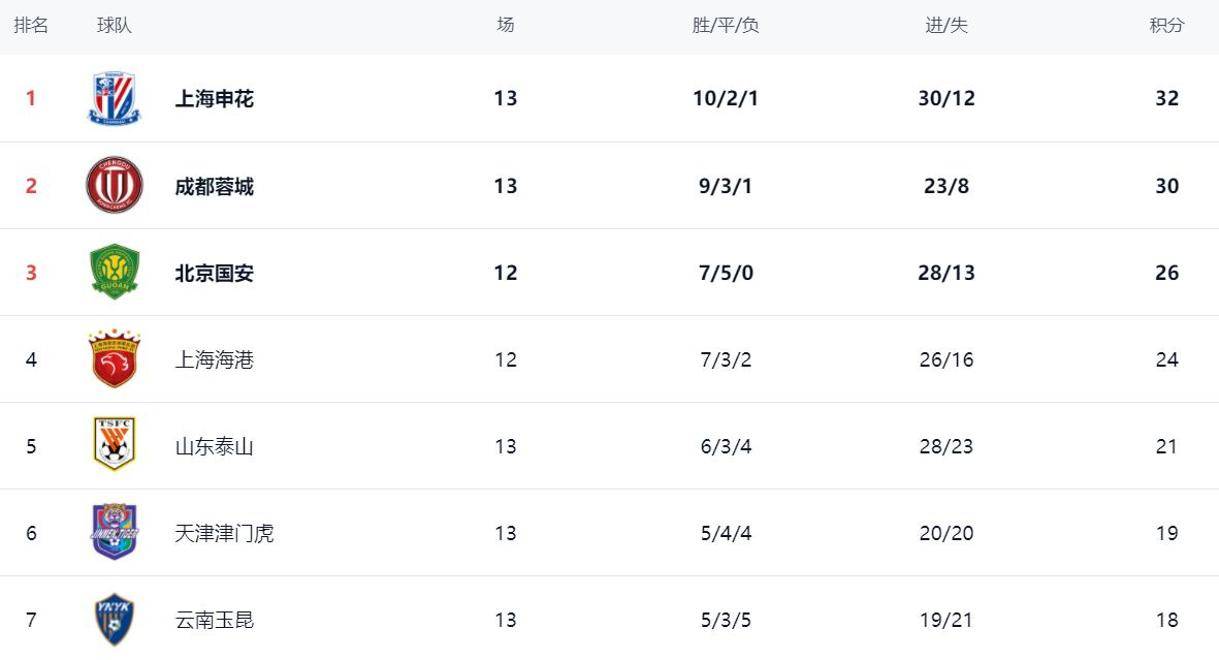Viewport: 1219px width, 660px height.
Task: Open the 云南玉昆 team page
Action: (214, 620)
